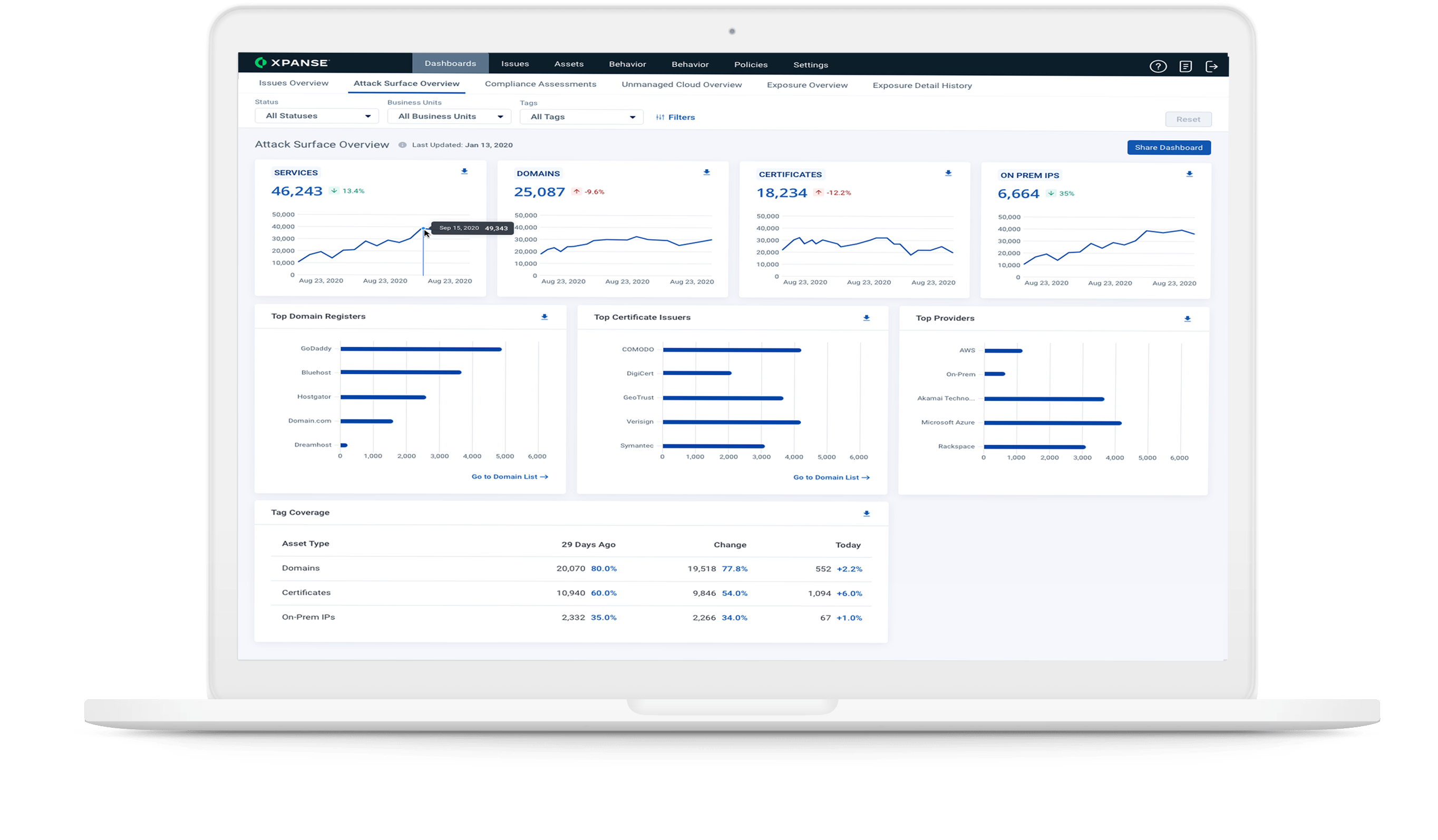
Task: Open Go to Domain List under Registers
Action: [510, 476]
